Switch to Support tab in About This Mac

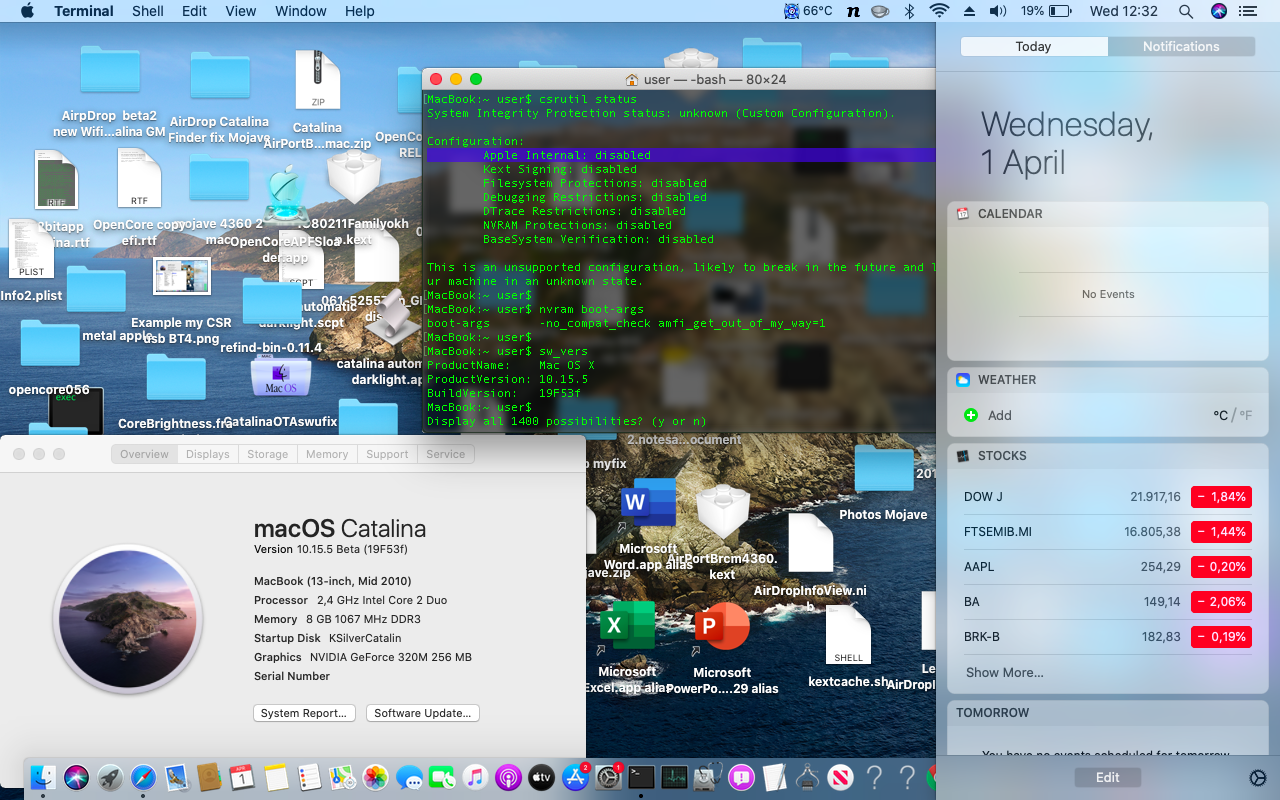coord(387,454)
